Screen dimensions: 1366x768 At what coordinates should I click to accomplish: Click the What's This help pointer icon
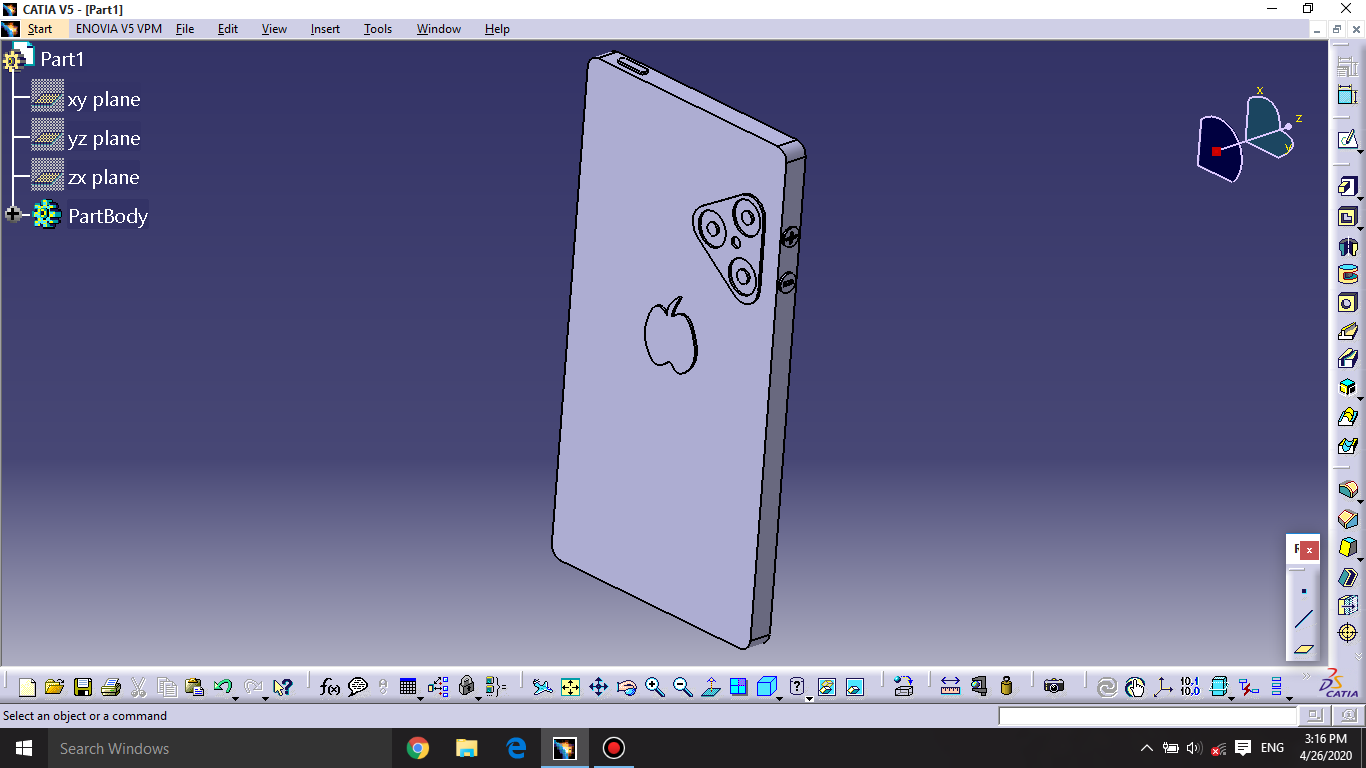tap(283, 687)
